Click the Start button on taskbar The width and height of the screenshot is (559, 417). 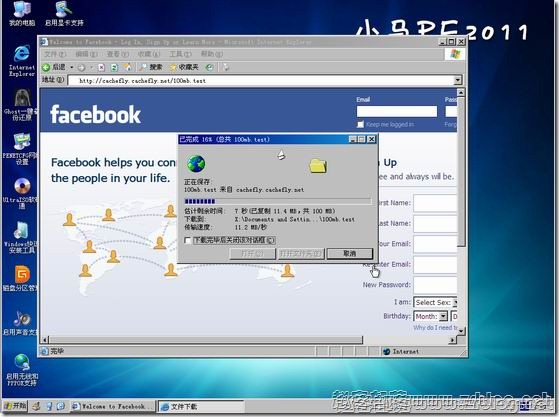point(15,406)
